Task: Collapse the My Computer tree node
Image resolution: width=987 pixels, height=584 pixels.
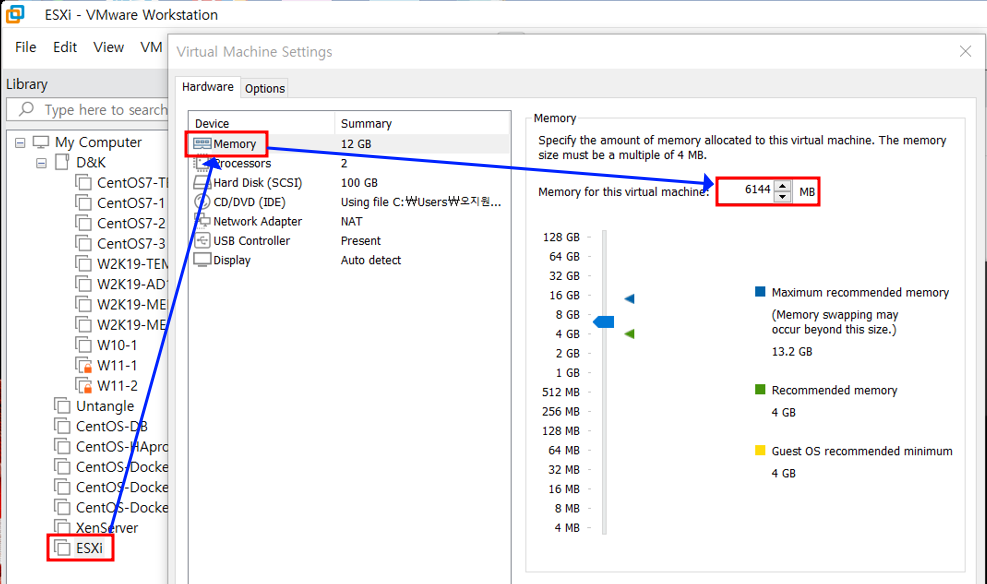Action: point(20,143)
